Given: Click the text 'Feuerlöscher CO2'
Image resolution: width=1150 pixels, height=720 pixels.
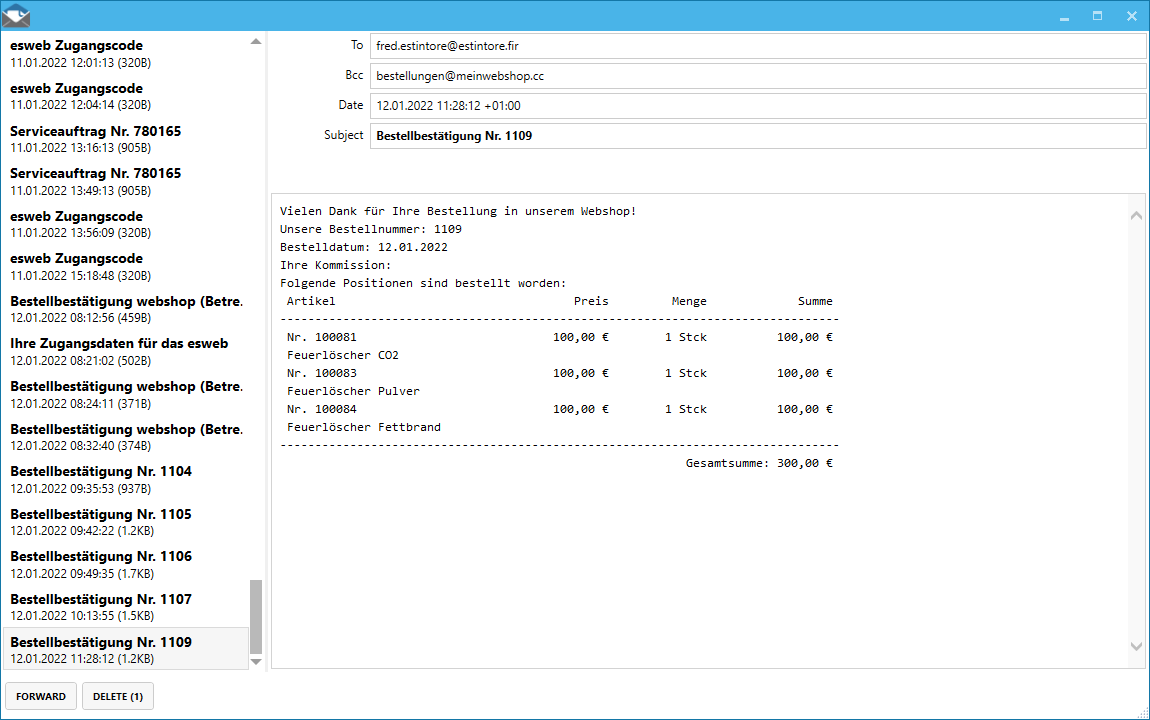Looking at the screenshot, I should click(343, 355).
